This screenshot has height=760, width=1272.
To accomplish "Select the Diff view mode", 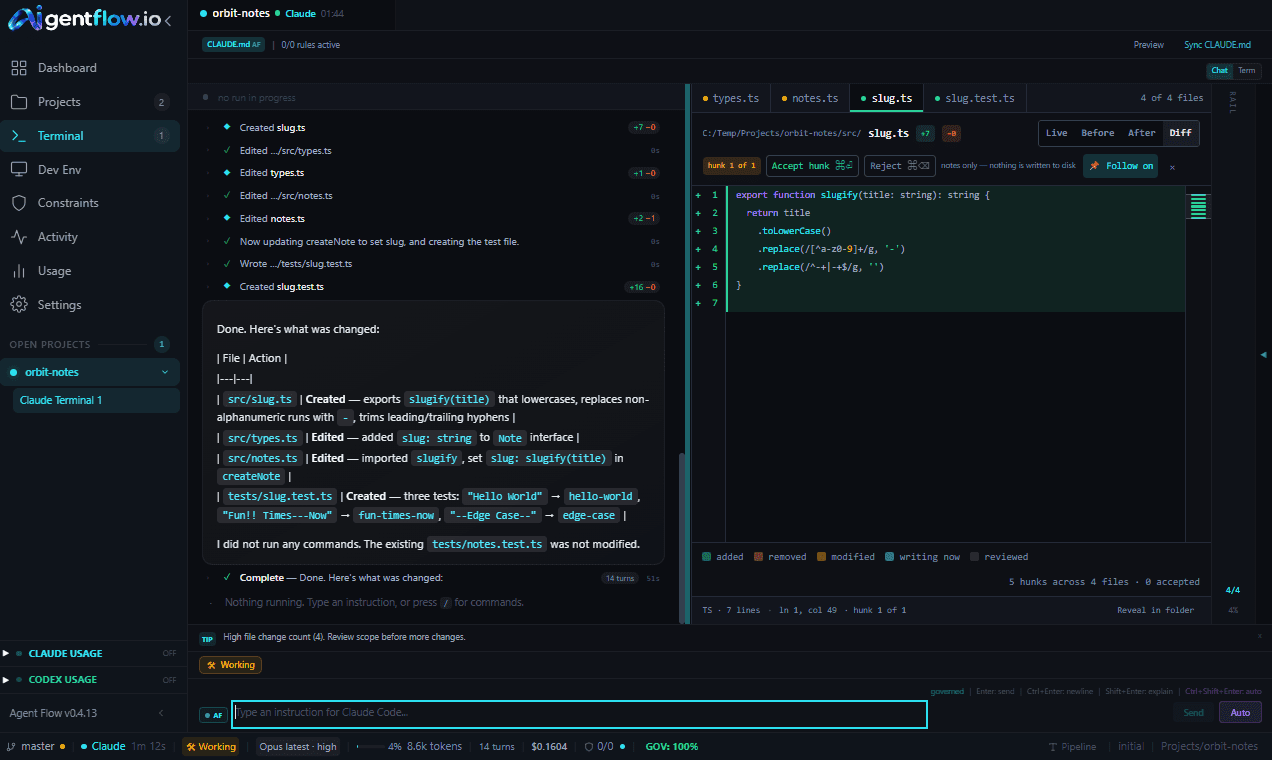I will 1180,133.
